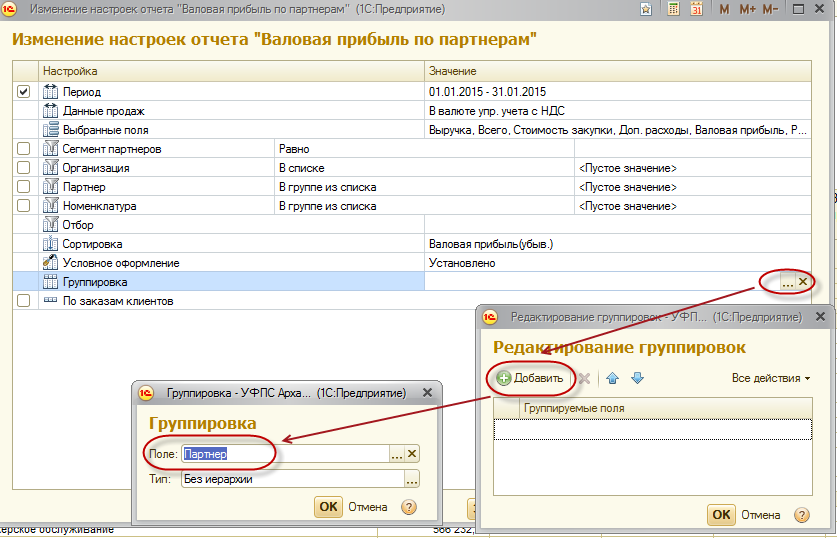Click the period value 01.01.2015 - 31.01.2015
Screen dimensions: 837x538
click(x=487, y=92)
